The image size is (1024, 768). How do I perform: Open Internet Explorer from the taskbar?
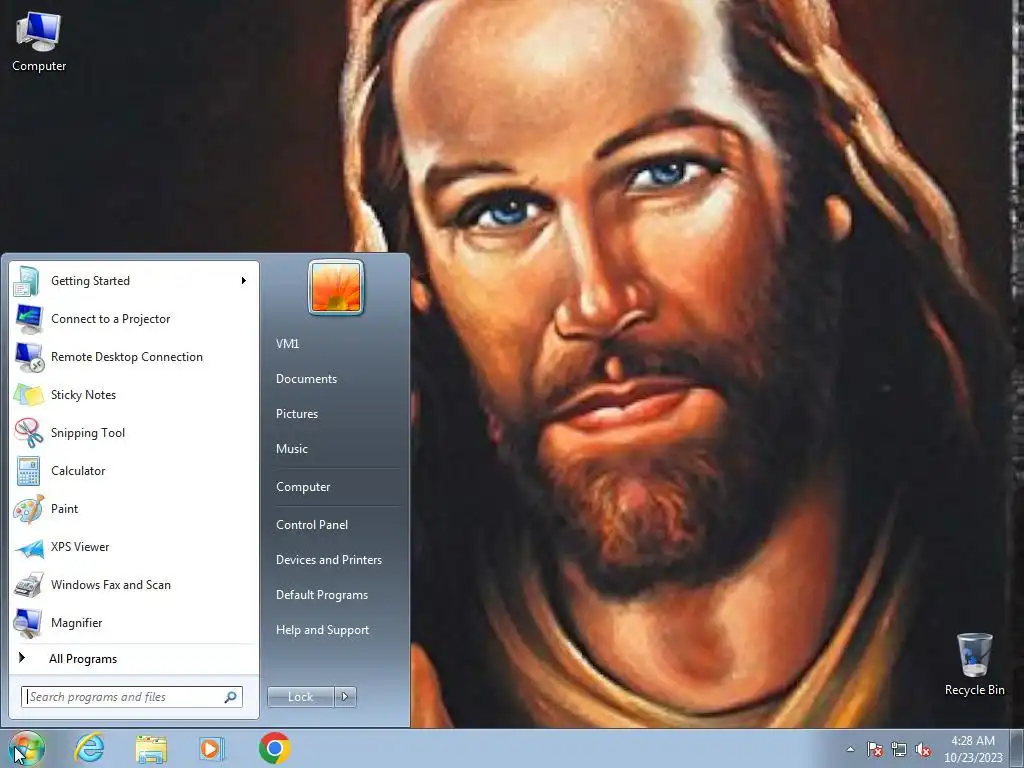point(89,748)
